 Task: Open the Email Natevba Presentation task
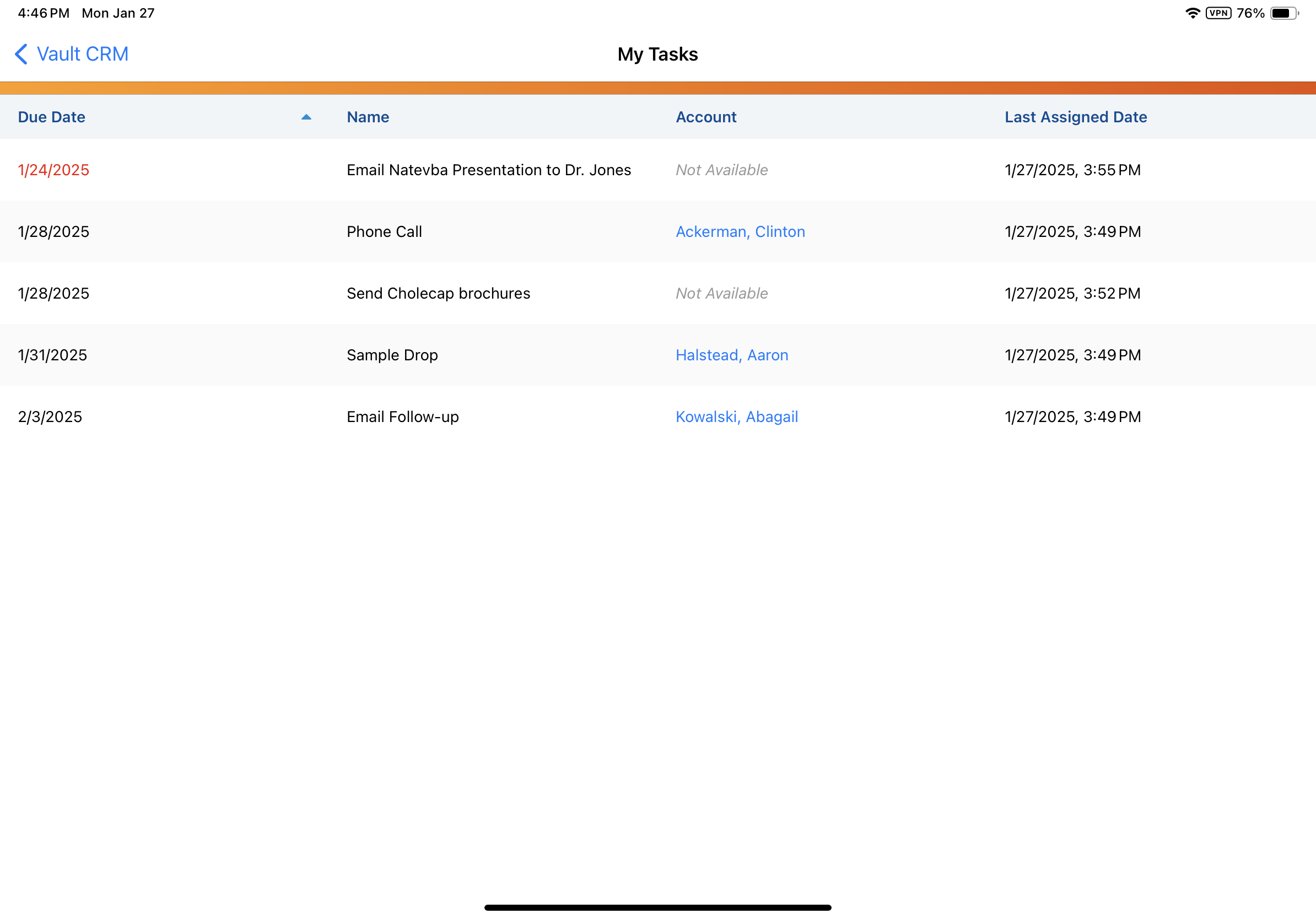(488, 170)
